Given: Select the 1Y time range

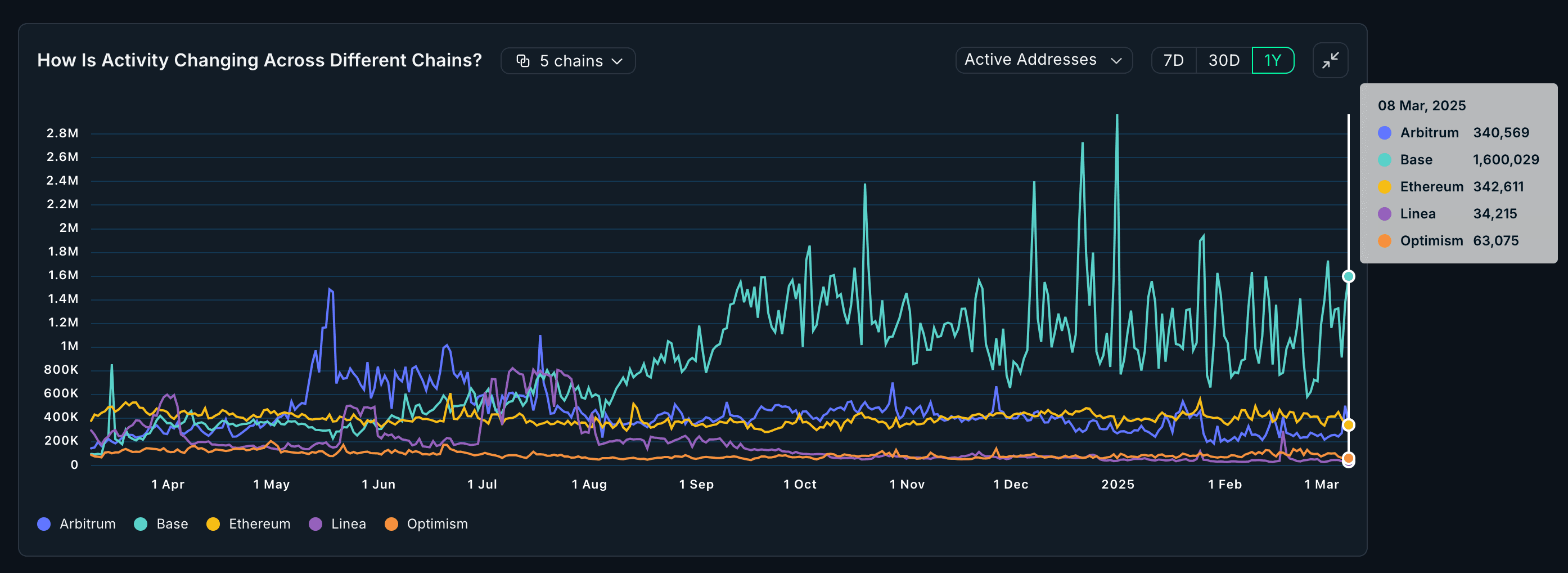Looking at the screenshot, I should click(x=1272, y=60).
